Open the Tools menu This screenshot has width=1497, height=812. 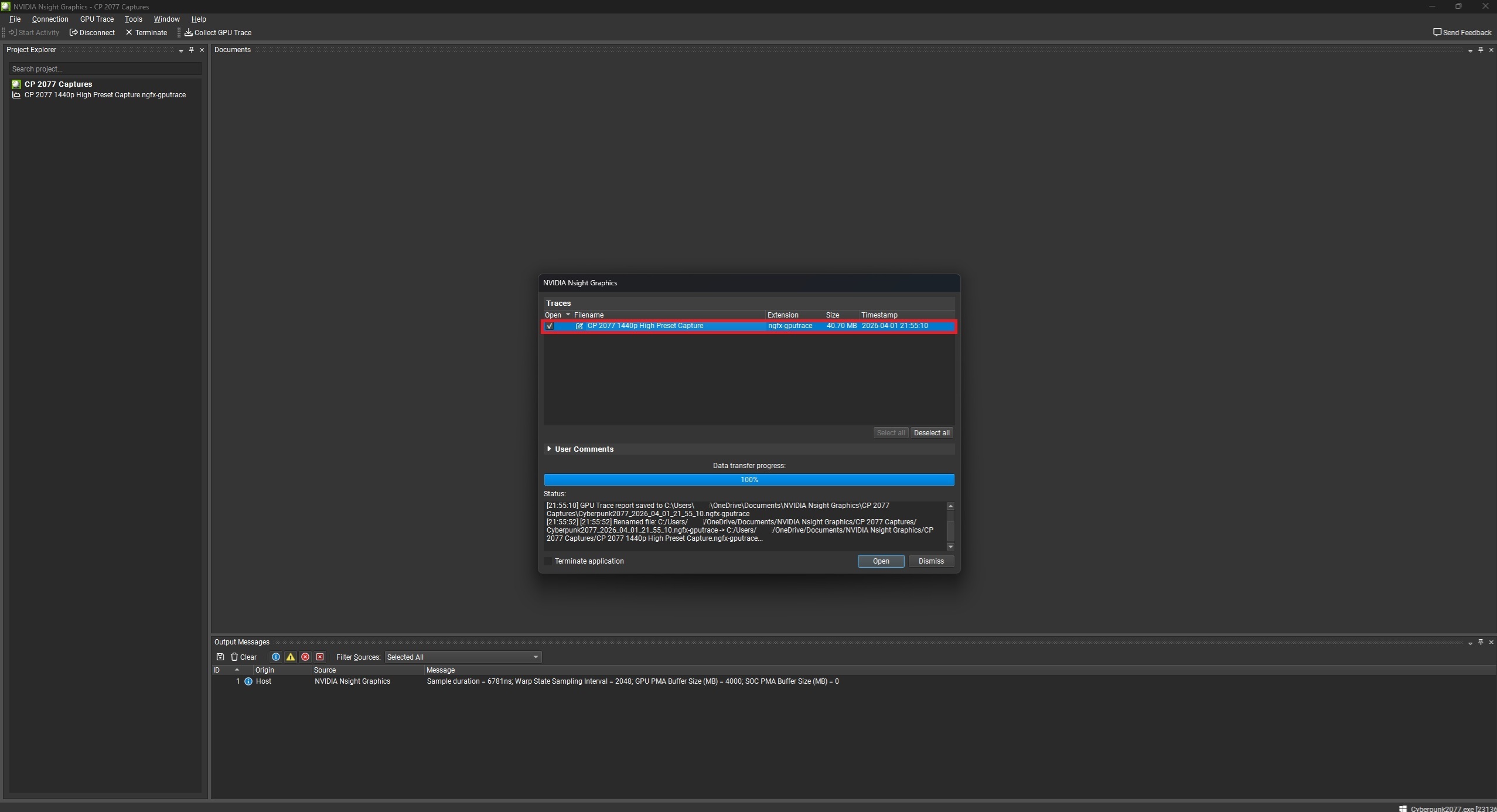click(133, 19)
